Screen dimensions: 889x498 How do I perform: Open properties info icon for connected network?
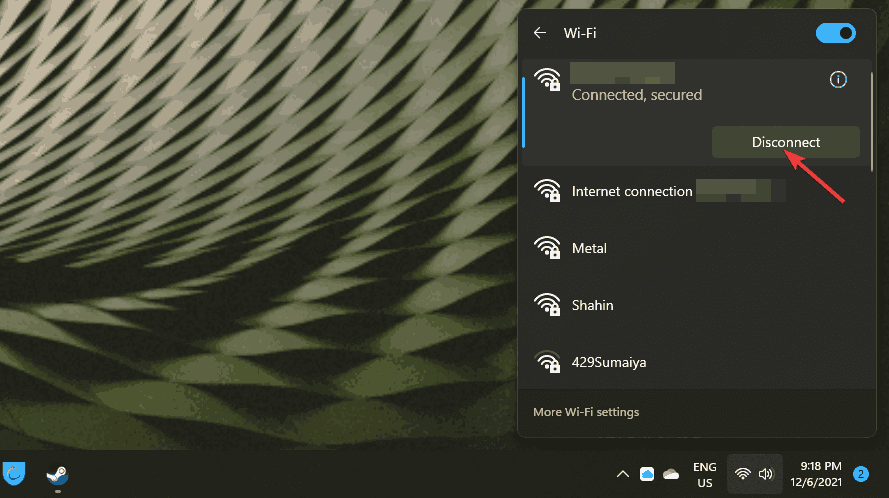pos(838,79)
